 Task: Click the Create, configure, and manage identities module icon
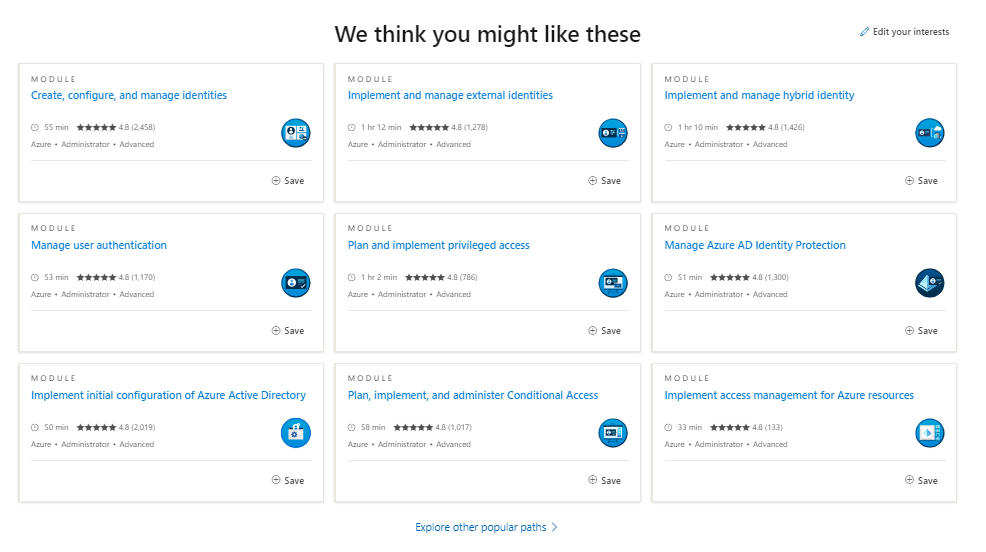[295, 133]
